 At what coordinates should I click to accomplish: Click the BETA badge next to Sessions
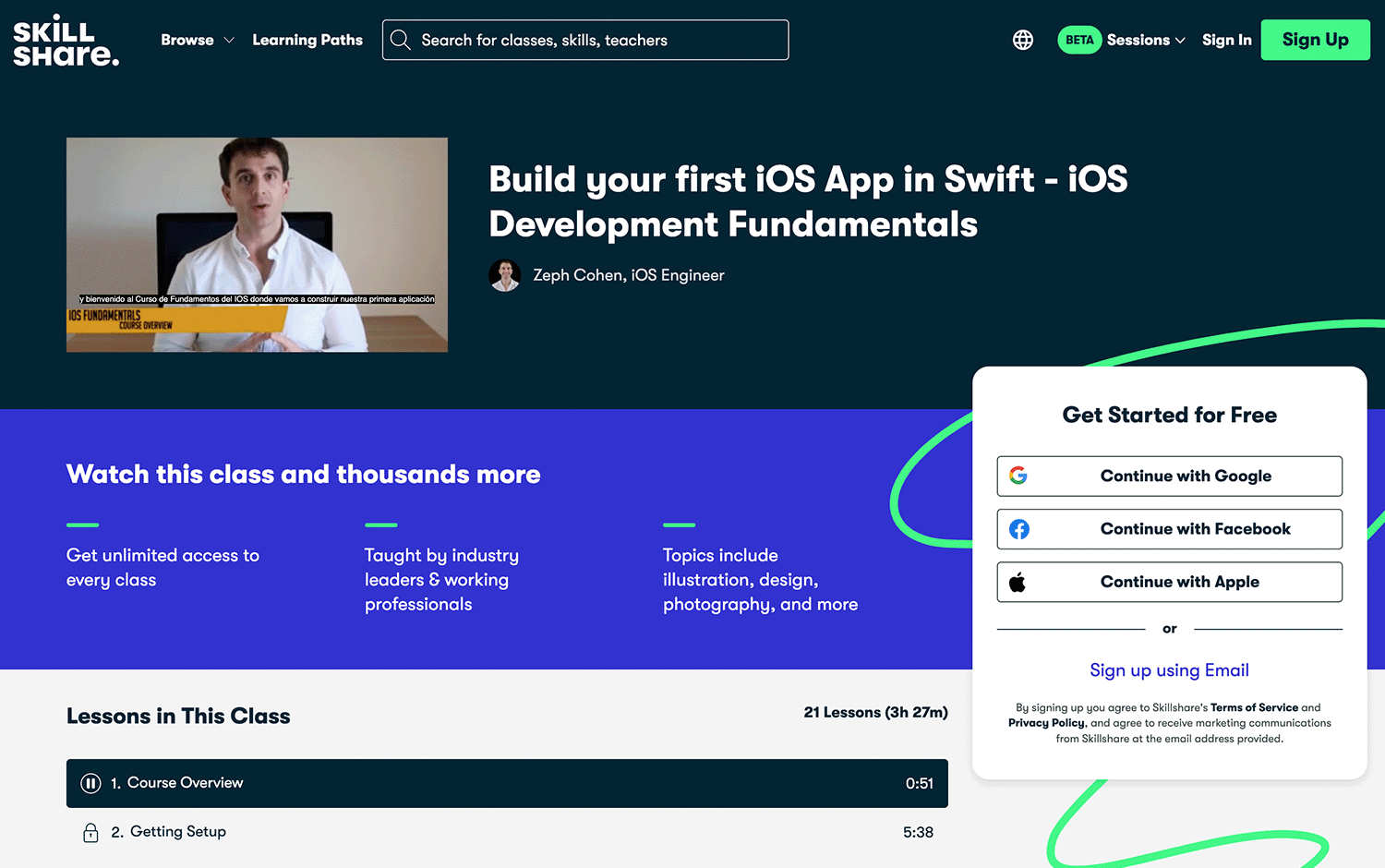click(1079, 40)
